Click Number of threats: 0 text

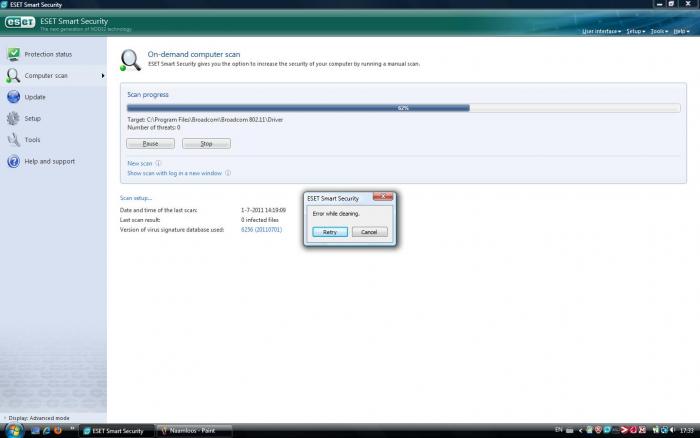pos(154,128)
